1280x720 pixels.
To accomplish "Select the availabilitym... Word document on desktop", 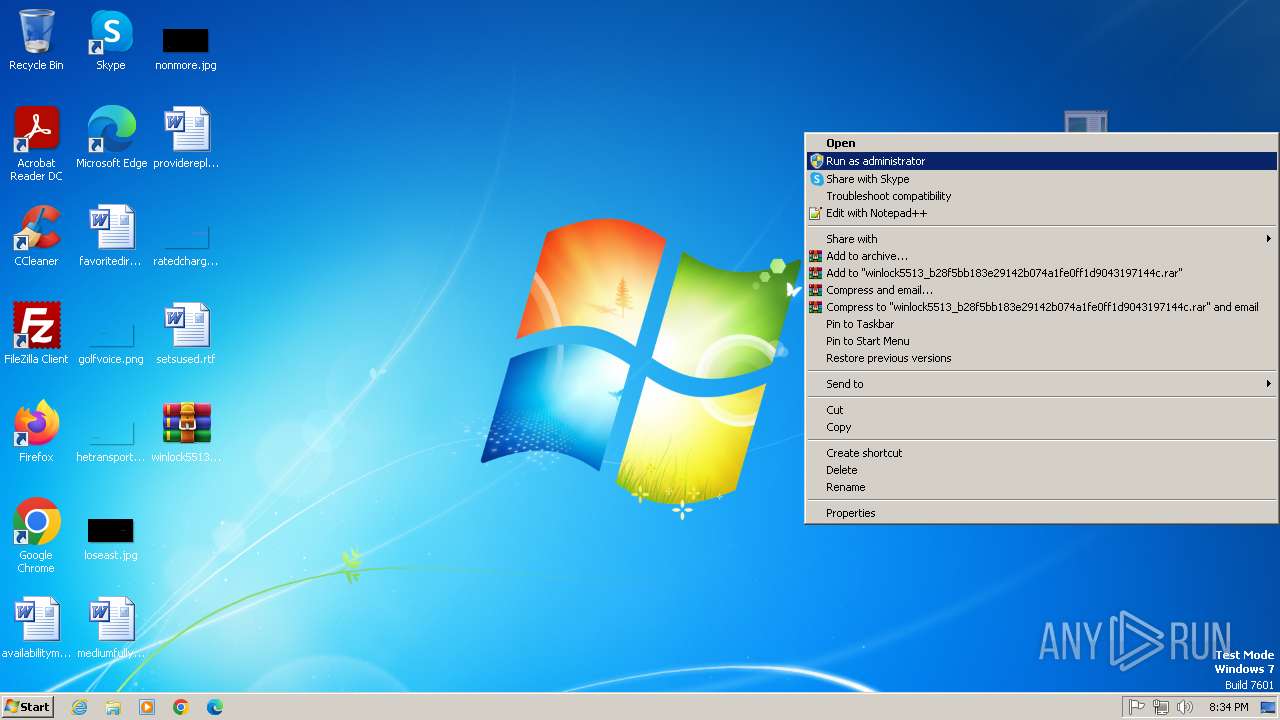I will pyautogui.click(x=36, y=627).
